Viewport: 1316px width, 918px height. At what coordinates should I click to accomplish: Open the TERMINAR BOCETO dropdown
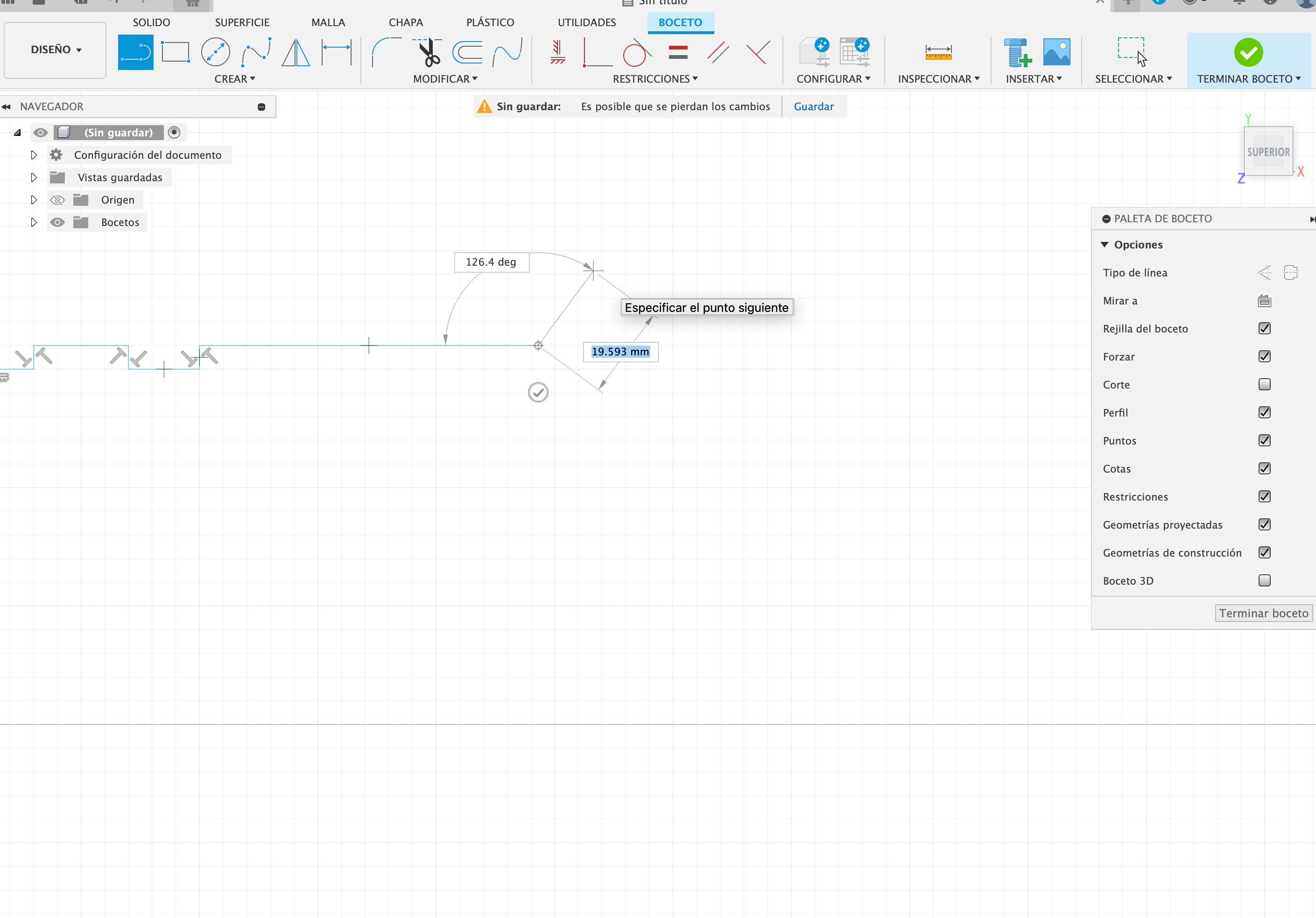[1249, 79]
